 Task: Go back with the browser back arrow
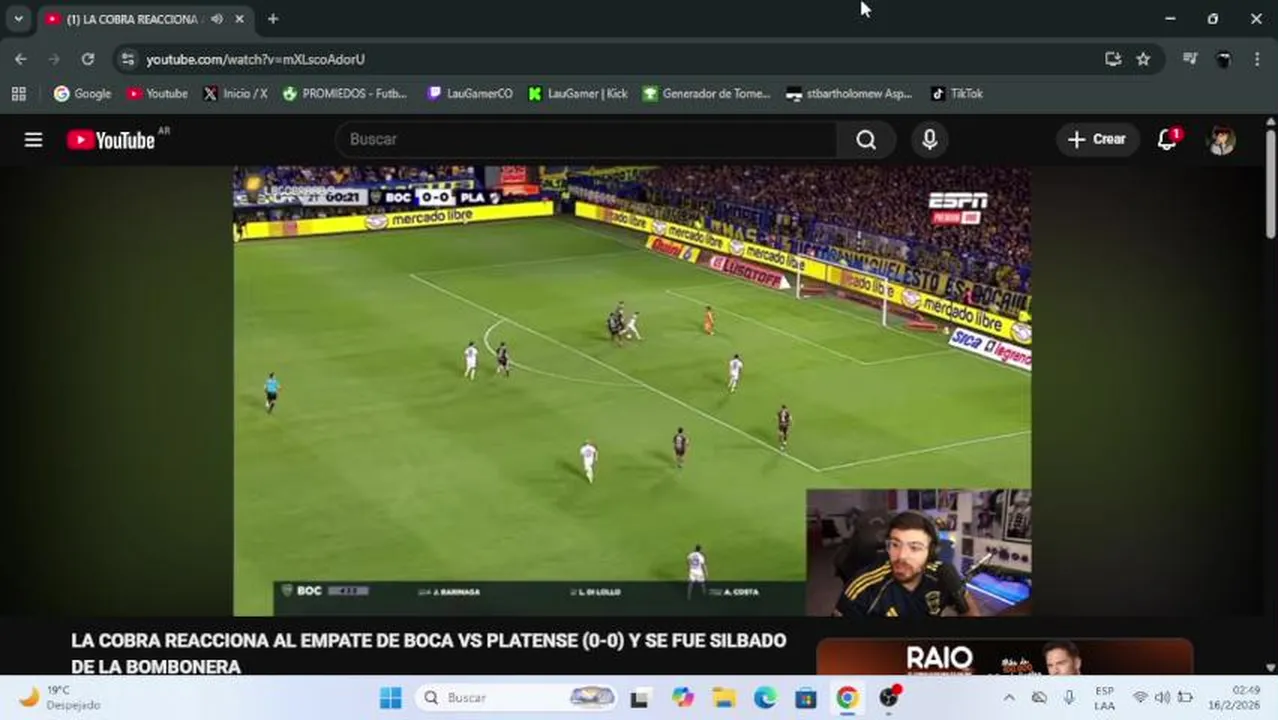[20, 59]
